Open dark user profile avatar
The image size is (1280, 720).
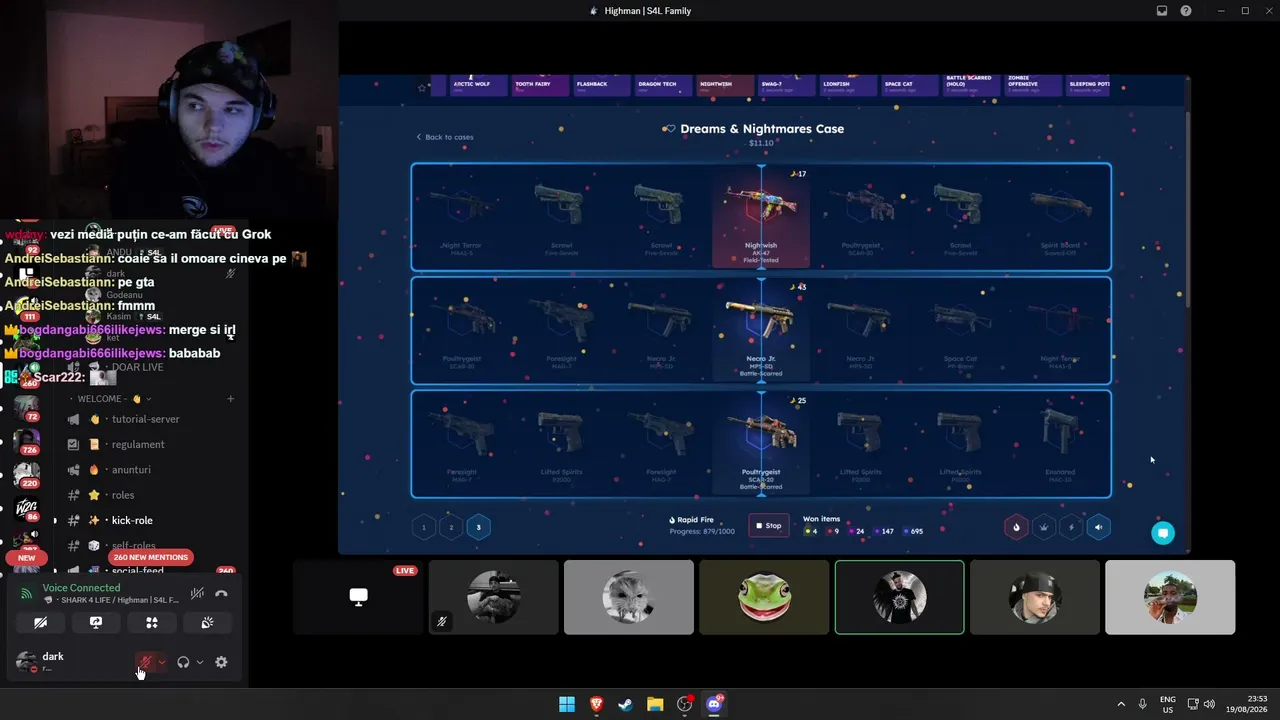[x=26, y=662]
